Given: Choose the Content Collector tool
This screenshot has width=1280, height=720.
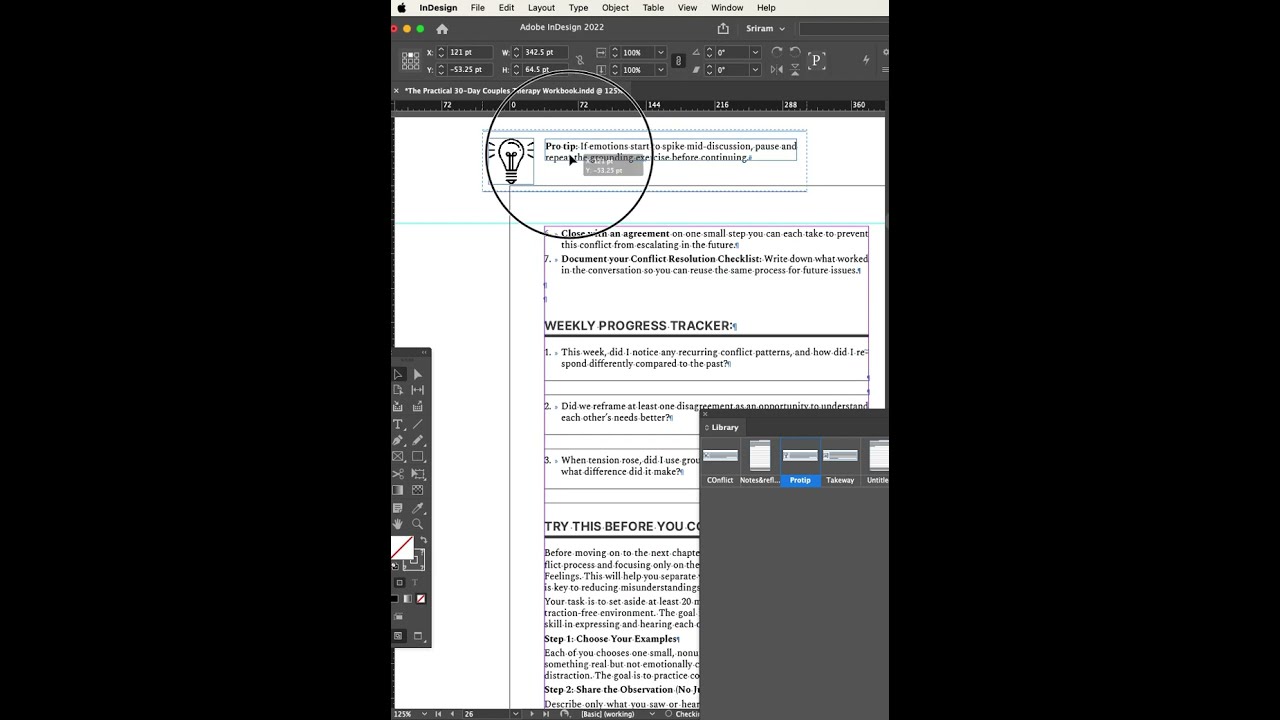Looking at the screenshot, I should pyautogui.click(x=398, y=406).
